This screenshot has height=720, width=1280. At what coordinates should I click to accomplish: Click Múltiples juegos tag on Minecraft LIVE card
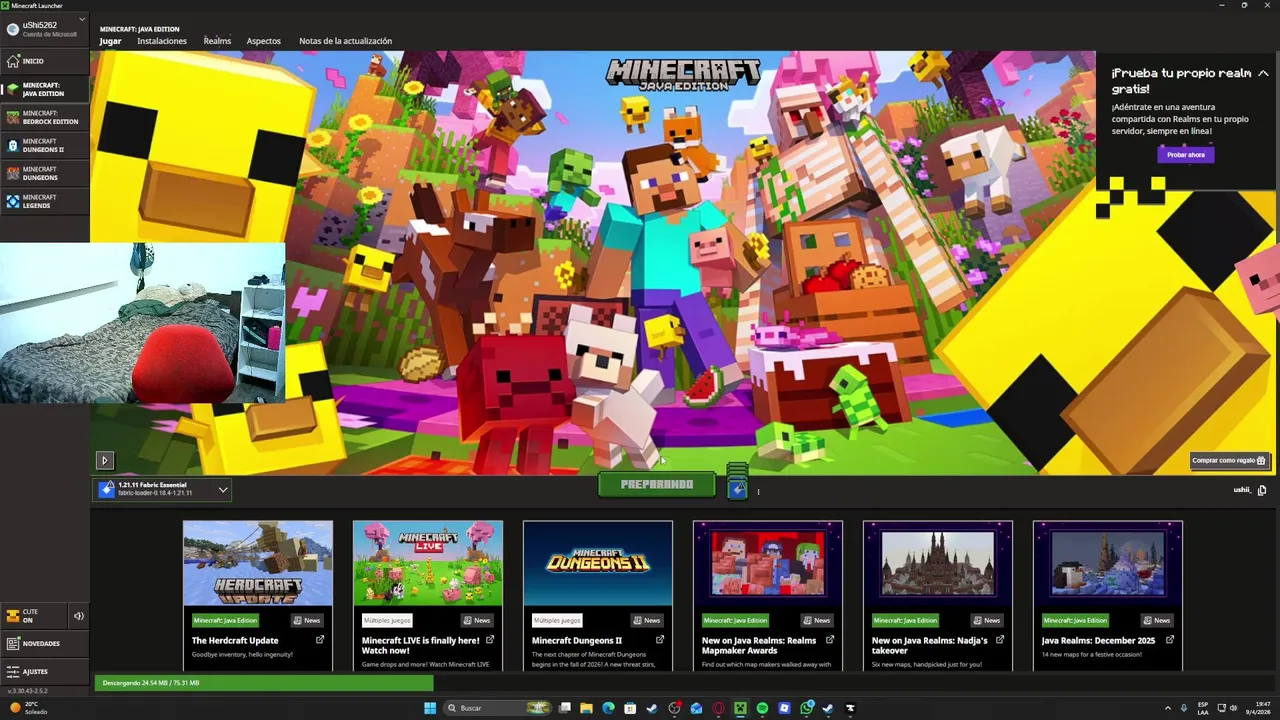tap(387, 620)
